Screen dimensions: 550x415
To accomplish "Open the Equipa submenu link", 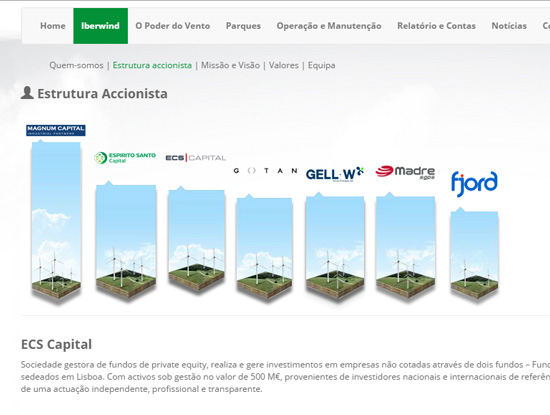I will pyautogui.click(x=321, y=65).
